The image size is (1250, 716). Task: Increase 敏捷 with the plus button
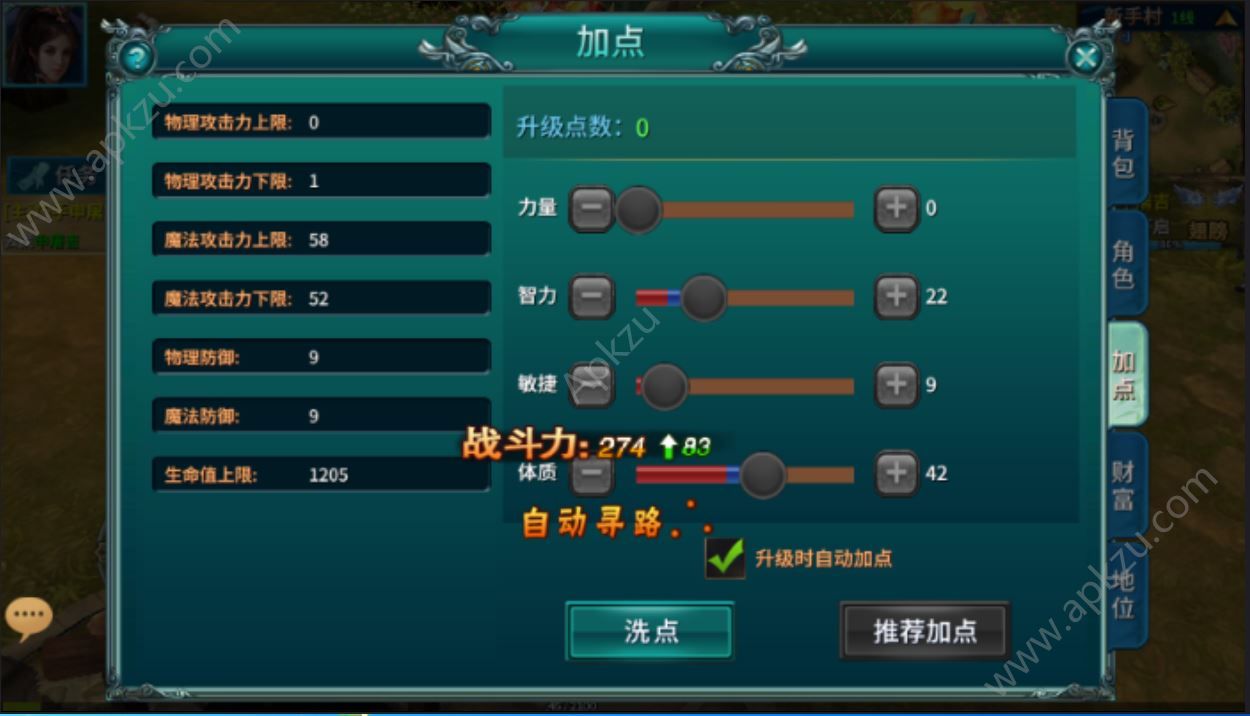(896, 385)
